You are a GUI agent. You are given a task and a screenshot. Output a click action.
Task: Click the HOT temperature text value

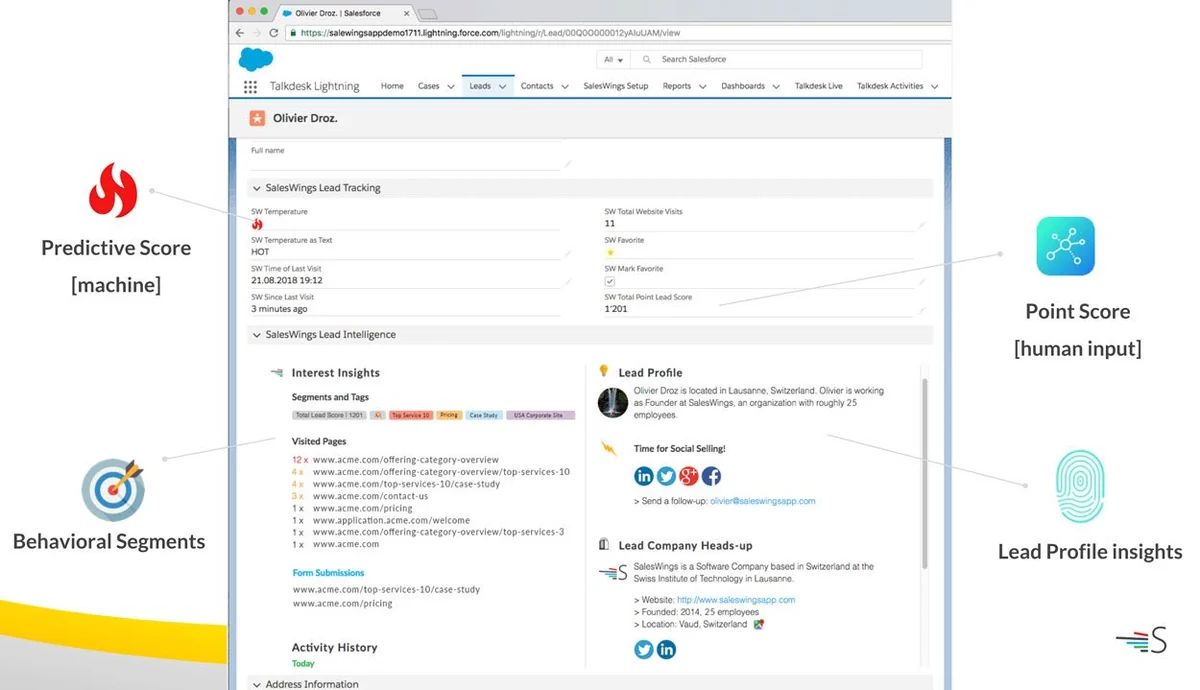click(260, 252)
